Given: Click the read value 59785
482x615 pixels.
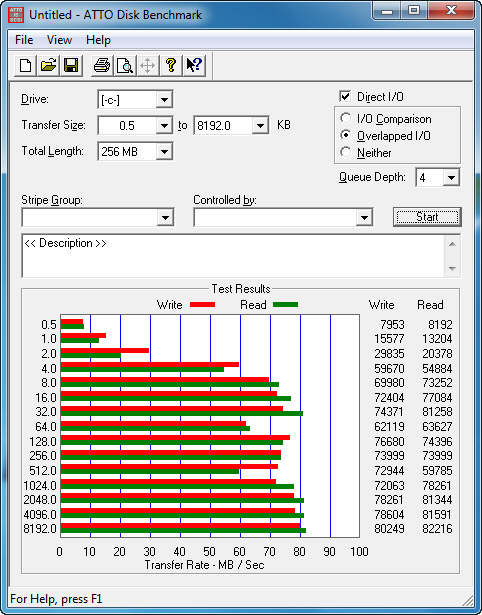Looking at the screenshot, I should click(437, 470).
